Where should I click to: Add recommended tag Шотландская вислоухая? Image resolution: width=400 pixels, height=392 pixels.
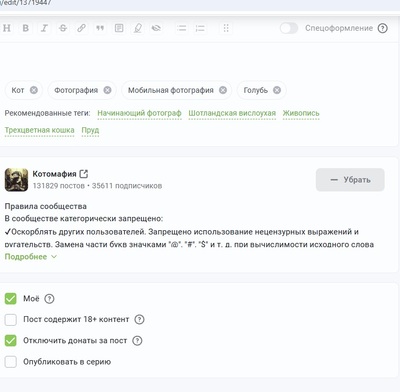[x=232, y=113]
